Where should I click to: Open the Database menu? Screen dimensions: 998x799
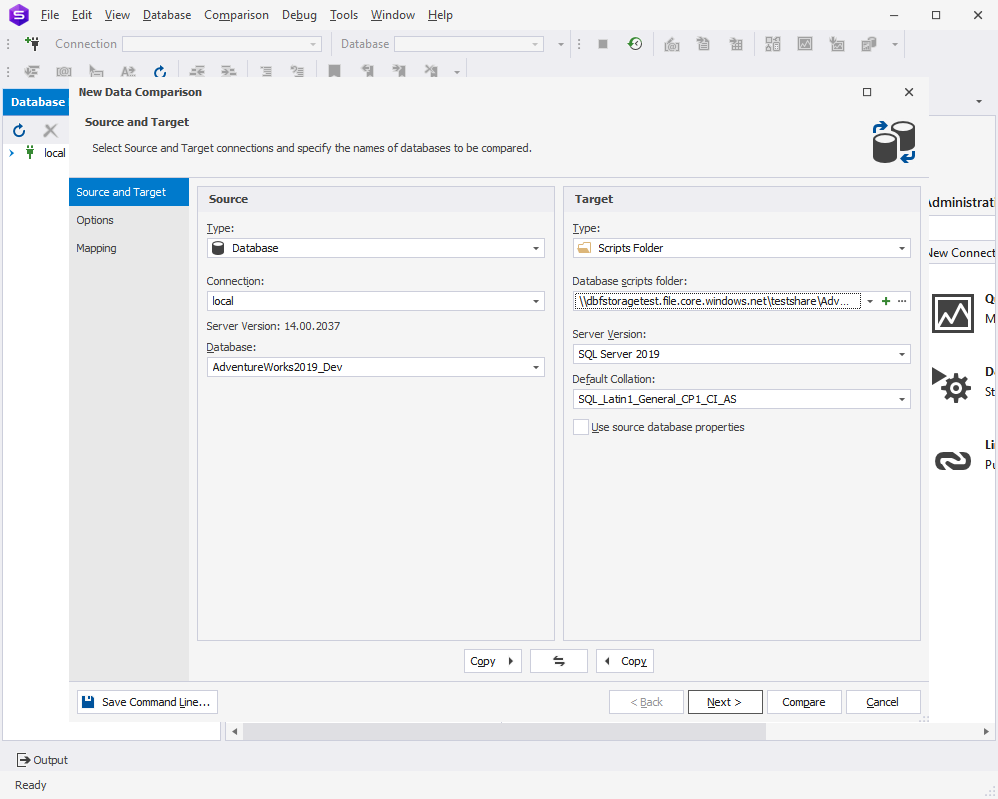point(167,15)
